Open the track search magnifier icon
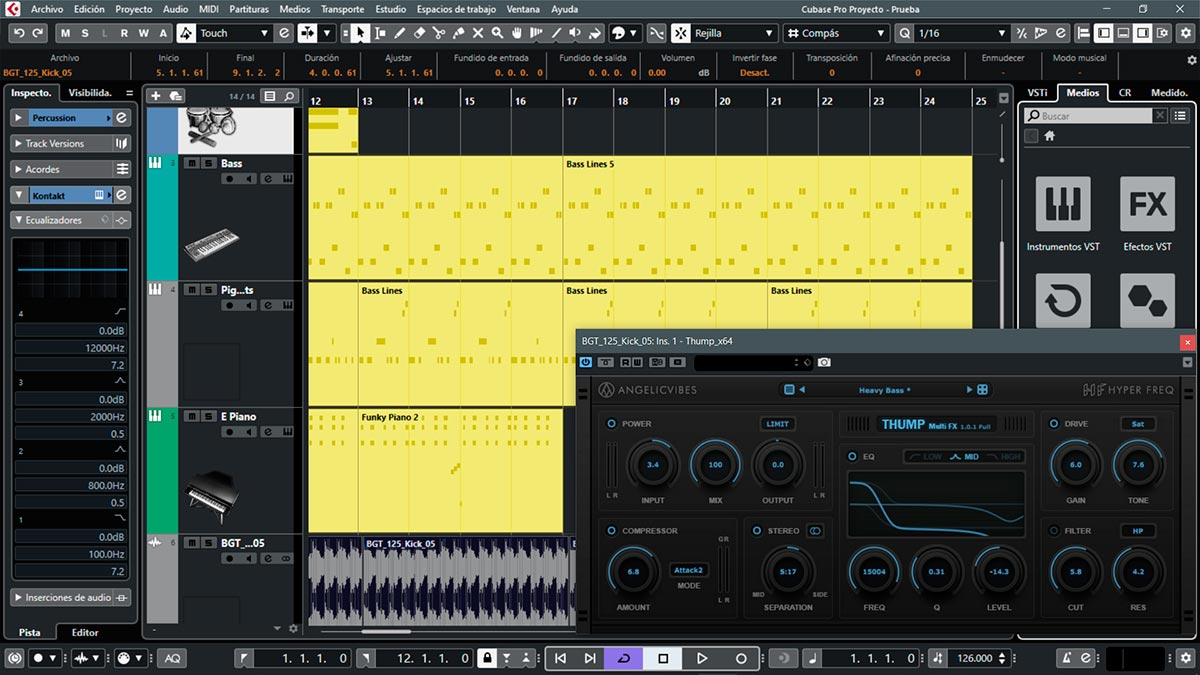The height and width of the screenshot is (675, 1200). point(288,96)
